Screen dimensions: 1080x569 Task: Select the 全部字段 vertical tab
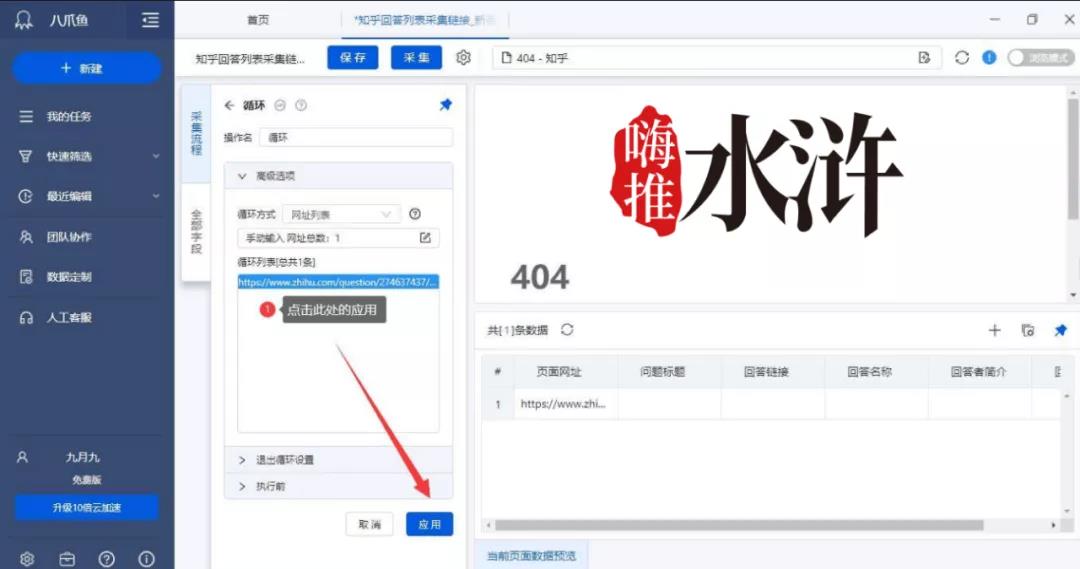tap(196, 232)
